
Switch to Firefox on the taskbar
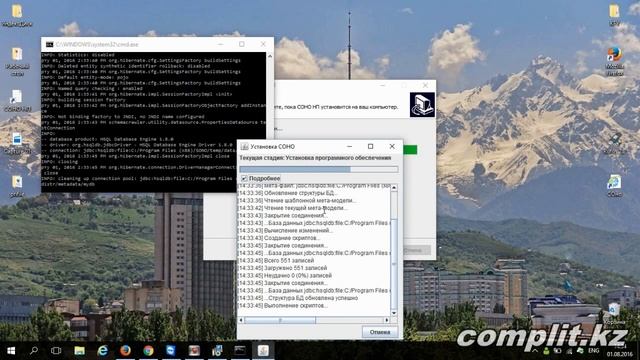coord(125,351)
